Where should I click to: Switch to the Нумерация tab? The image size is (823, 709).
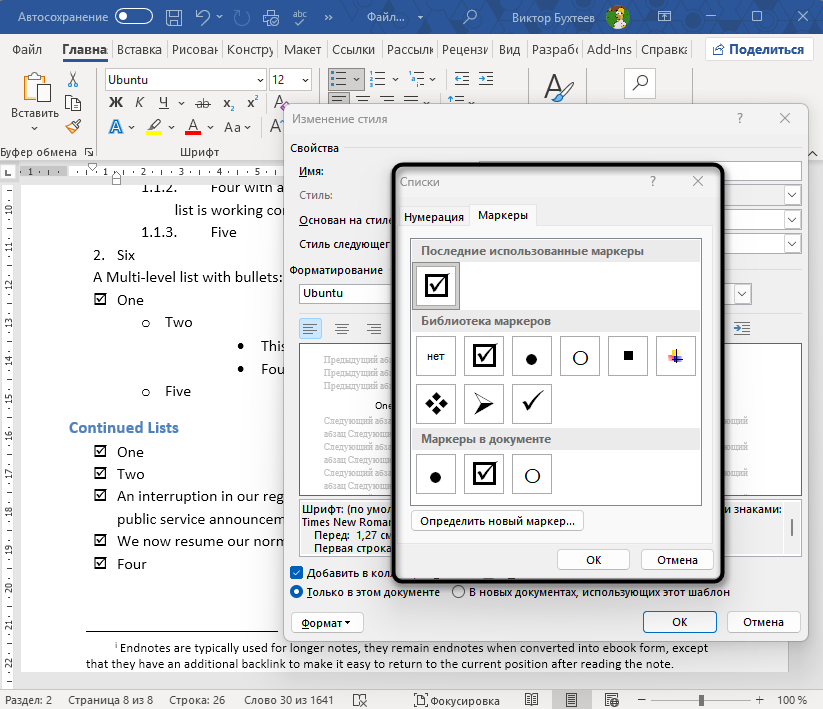click(x=434, y=217)
